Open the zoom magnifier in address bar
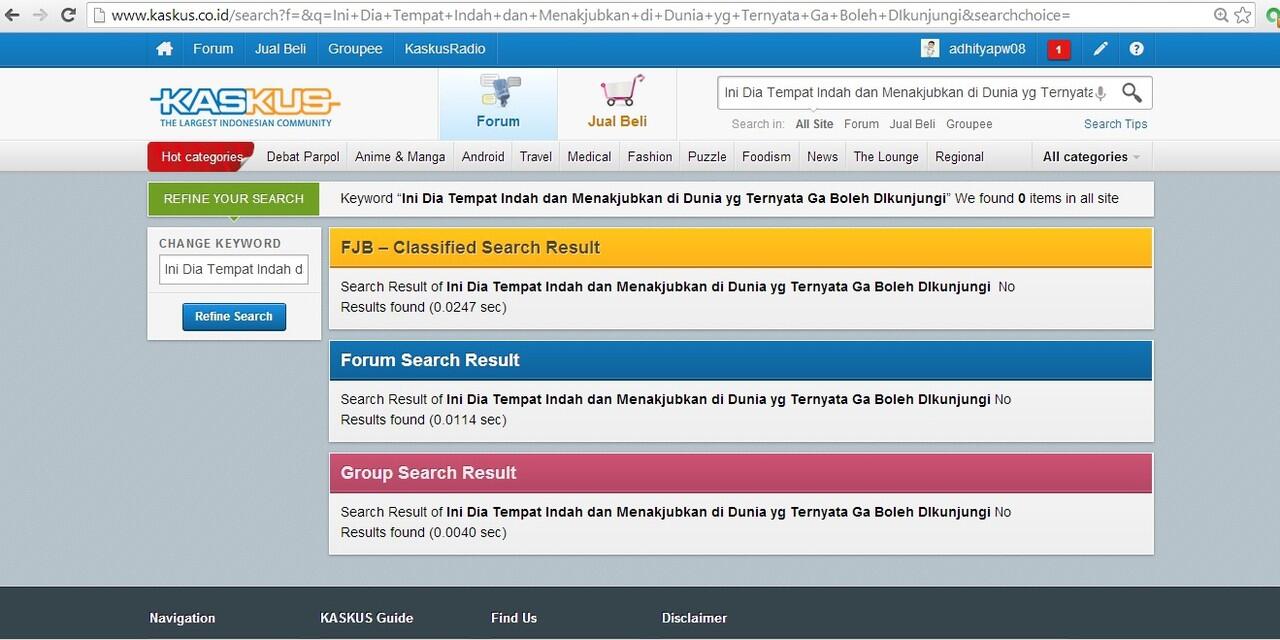This screenshot has width=1280, height=640. 1221,15
